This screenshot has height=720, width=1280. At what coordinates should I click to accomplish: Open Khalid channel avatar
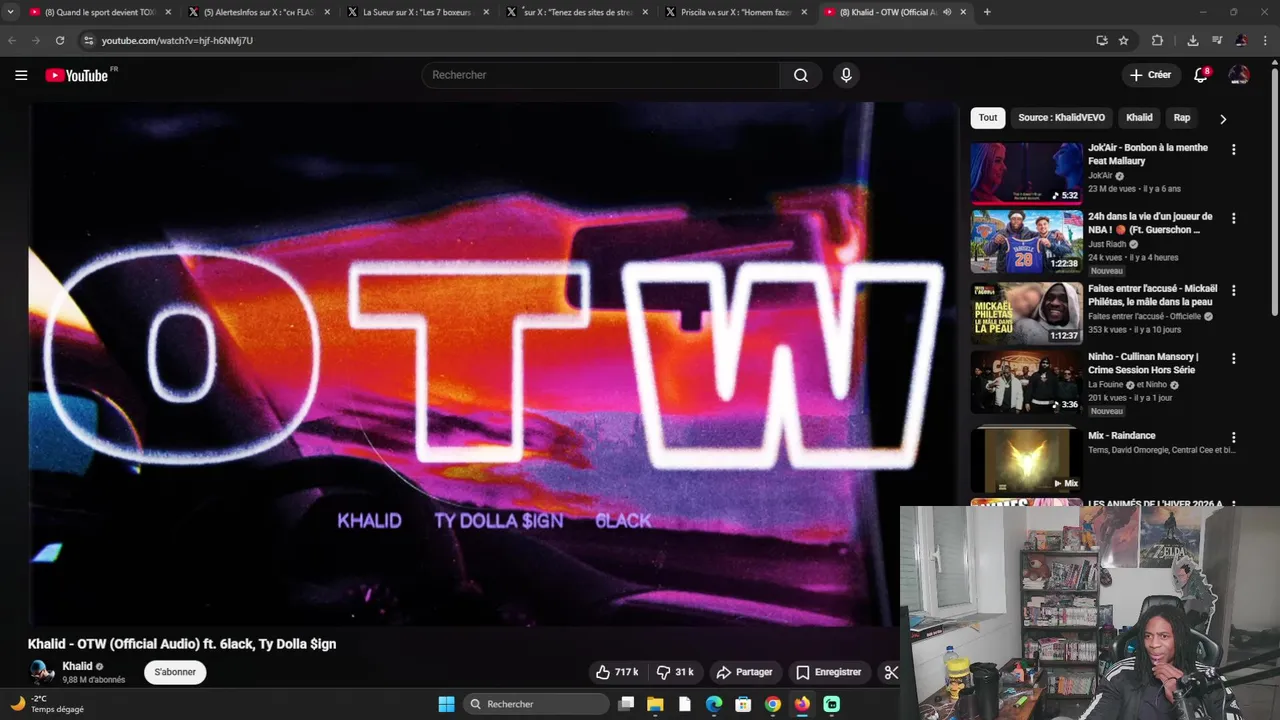click(41, 672)
